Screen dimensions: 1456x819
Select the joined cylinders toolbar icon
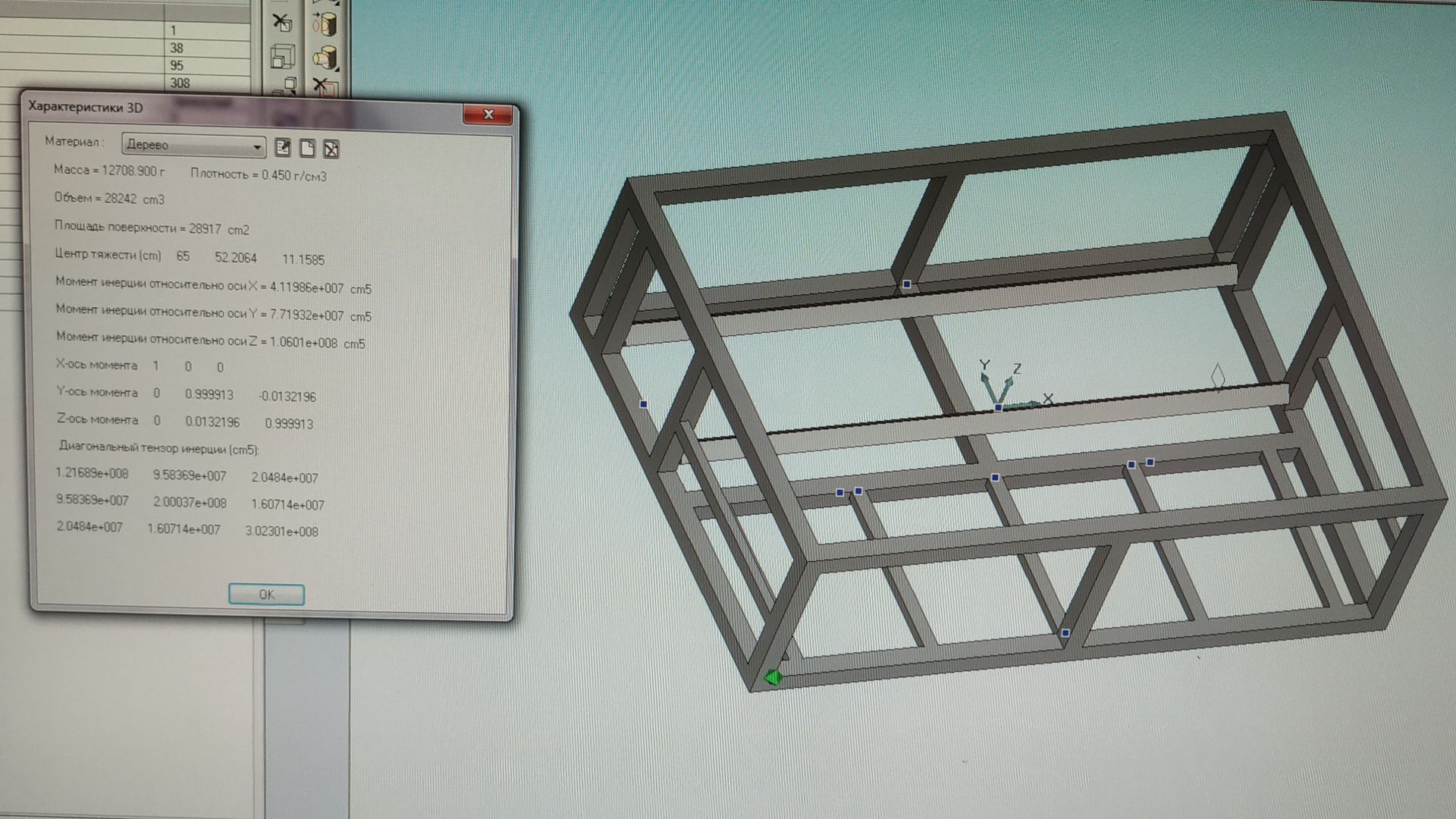325,58
